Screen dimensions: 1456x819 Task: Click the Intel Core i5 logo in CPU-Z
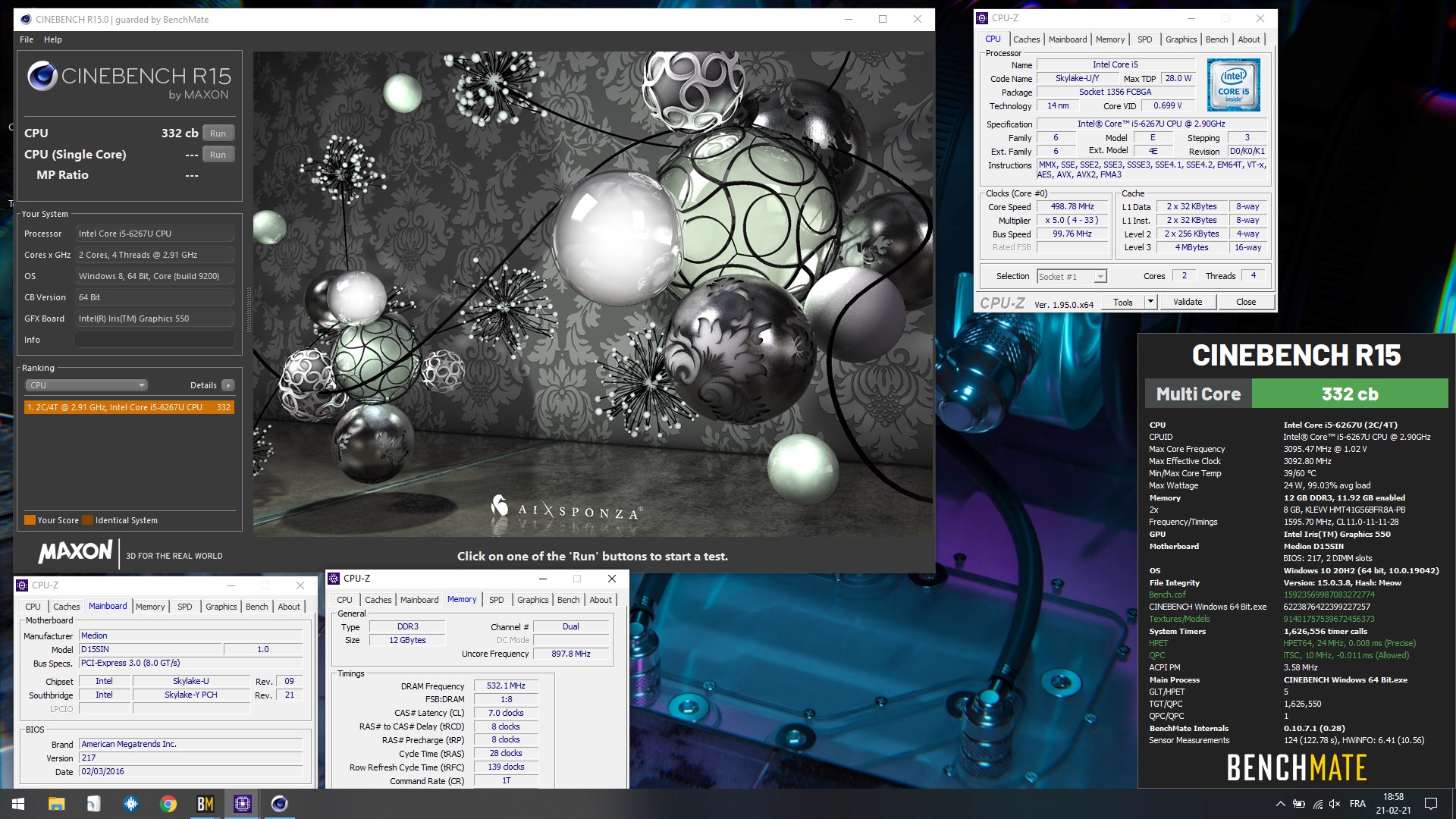click(1234, 85)
